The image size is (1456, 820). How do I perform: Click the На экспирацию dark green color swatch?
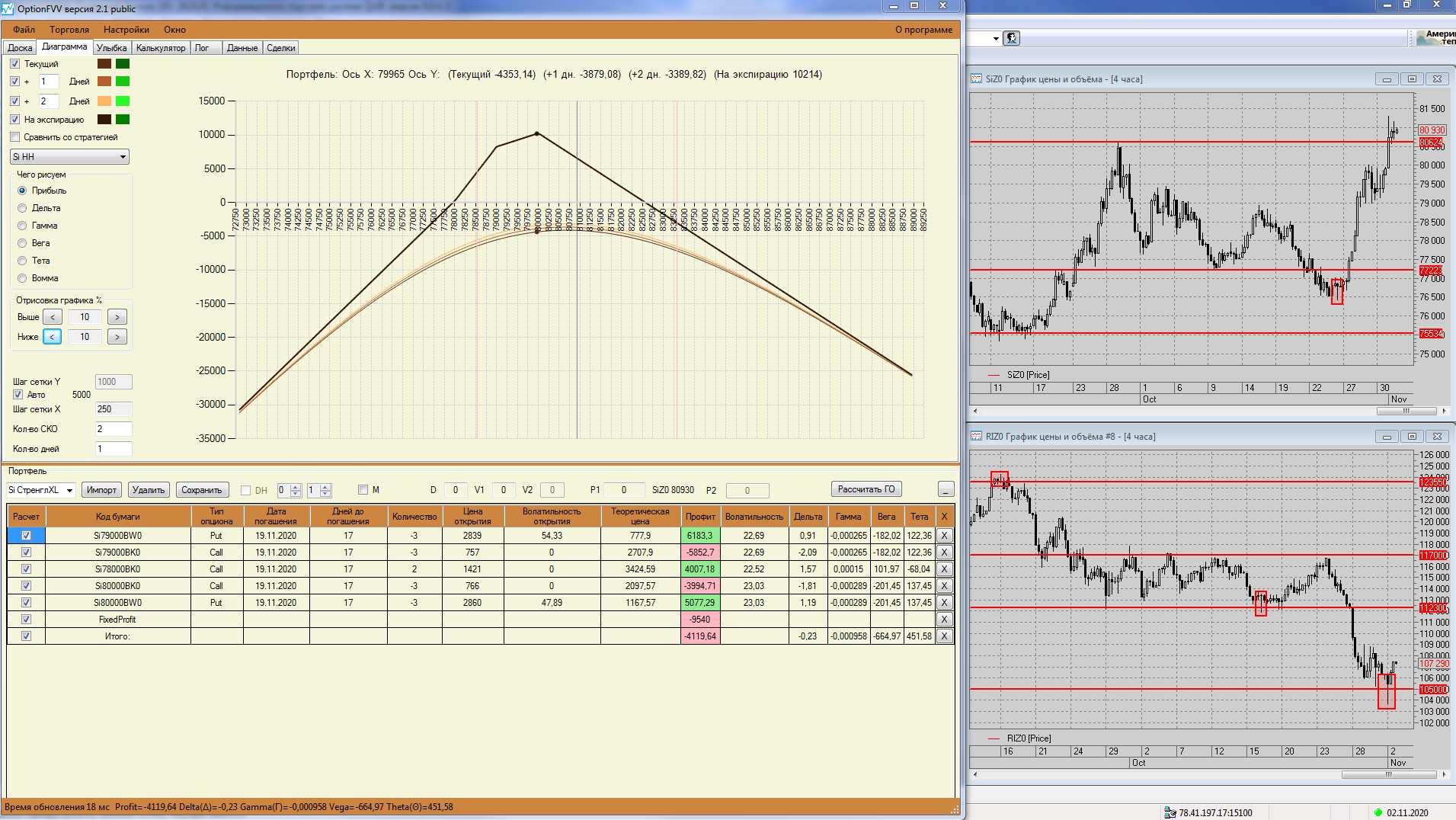click(x=123, y=120)
